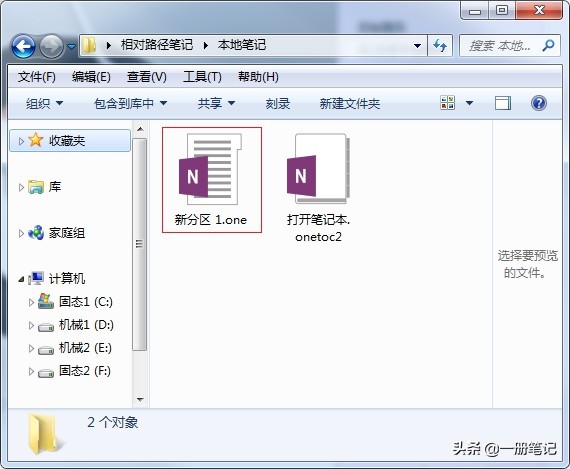Viewport: 570px width, 469px height.
Task: Click the file name 新分区 1.one
Action: [x=211, y=220]
